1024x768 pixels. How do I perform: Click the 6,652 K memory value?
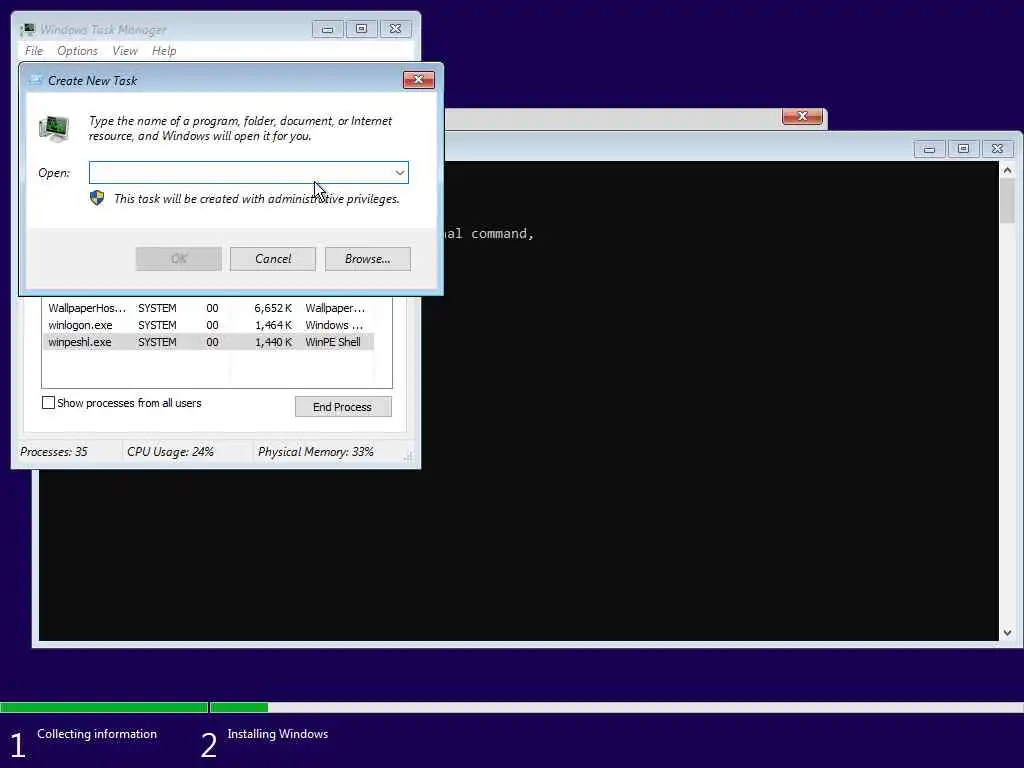pos(273,308)
